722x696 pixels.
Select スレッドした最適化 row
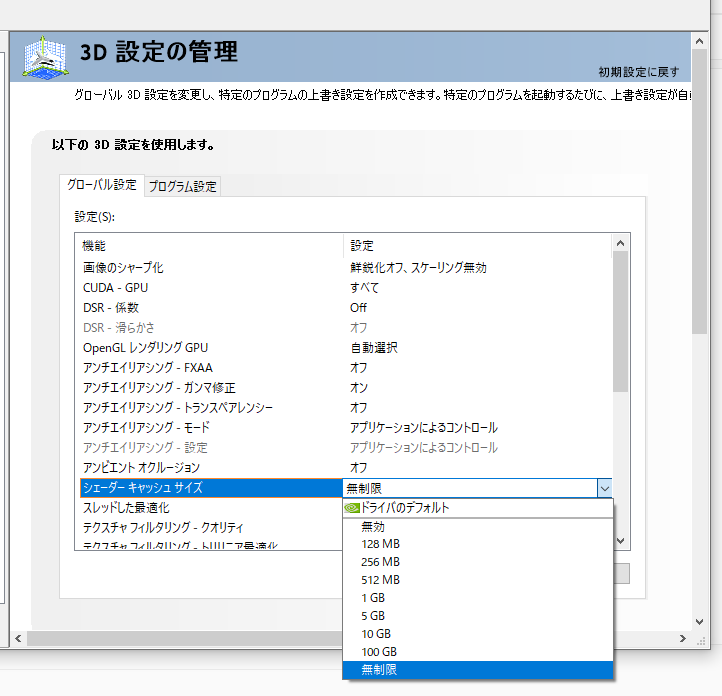coord(211,508)
